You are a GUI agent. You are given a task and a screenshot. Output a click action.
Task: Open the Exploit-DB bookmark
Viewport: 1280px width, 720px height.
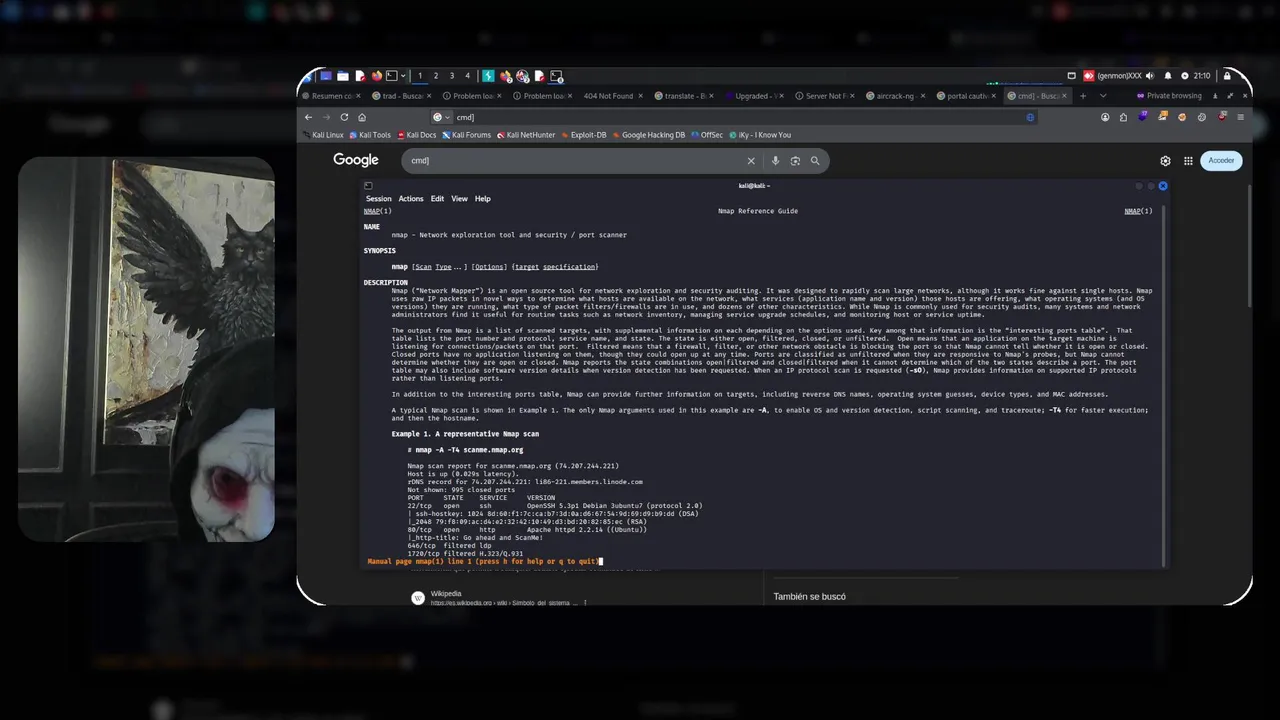click(584, 135)
